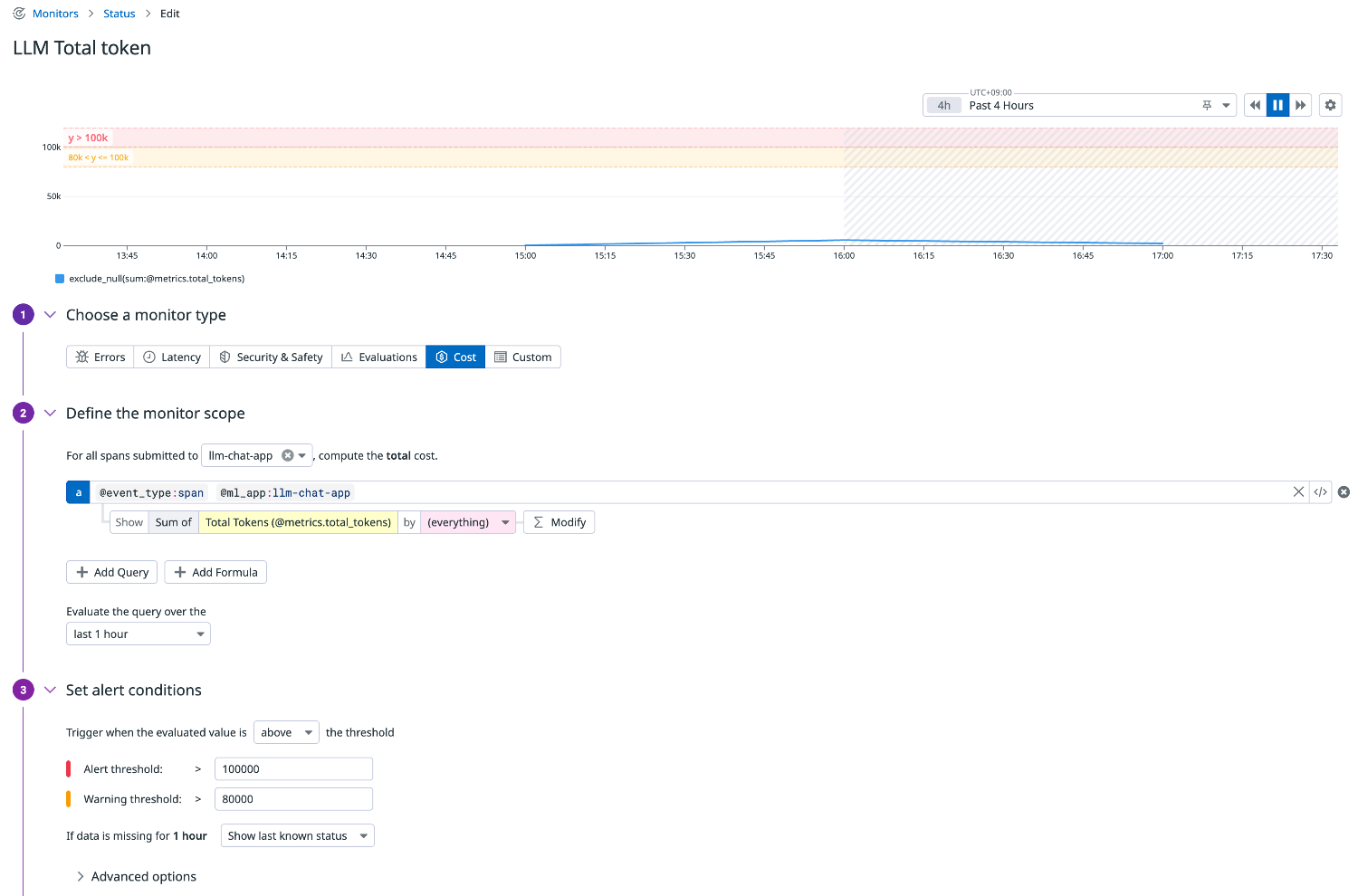Click the Add Query button

coord(112,572)
